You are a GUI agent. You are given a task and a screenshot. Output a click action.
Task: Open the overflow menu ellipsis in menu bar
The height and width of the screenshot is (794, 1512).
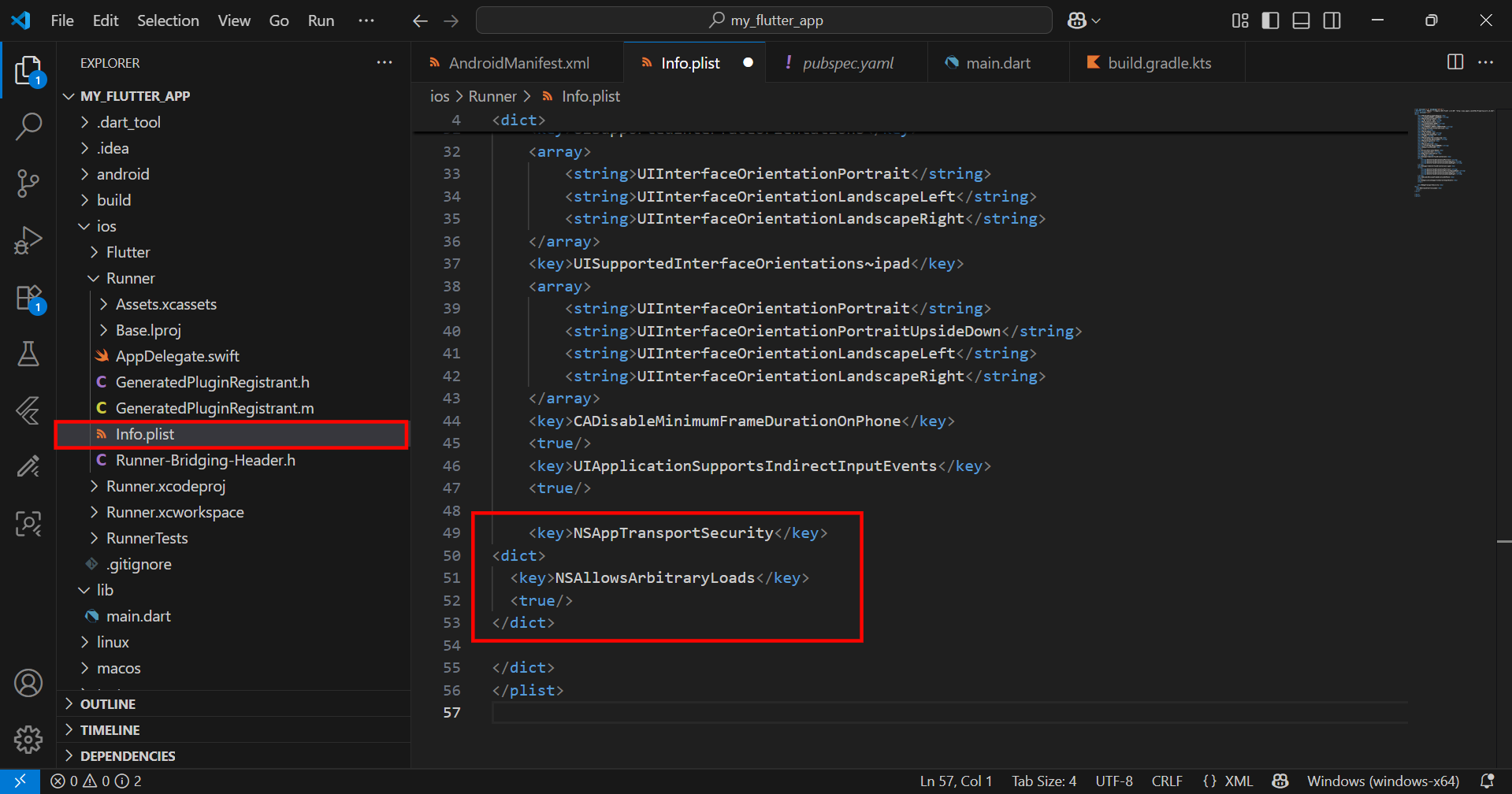coord(366,20)
